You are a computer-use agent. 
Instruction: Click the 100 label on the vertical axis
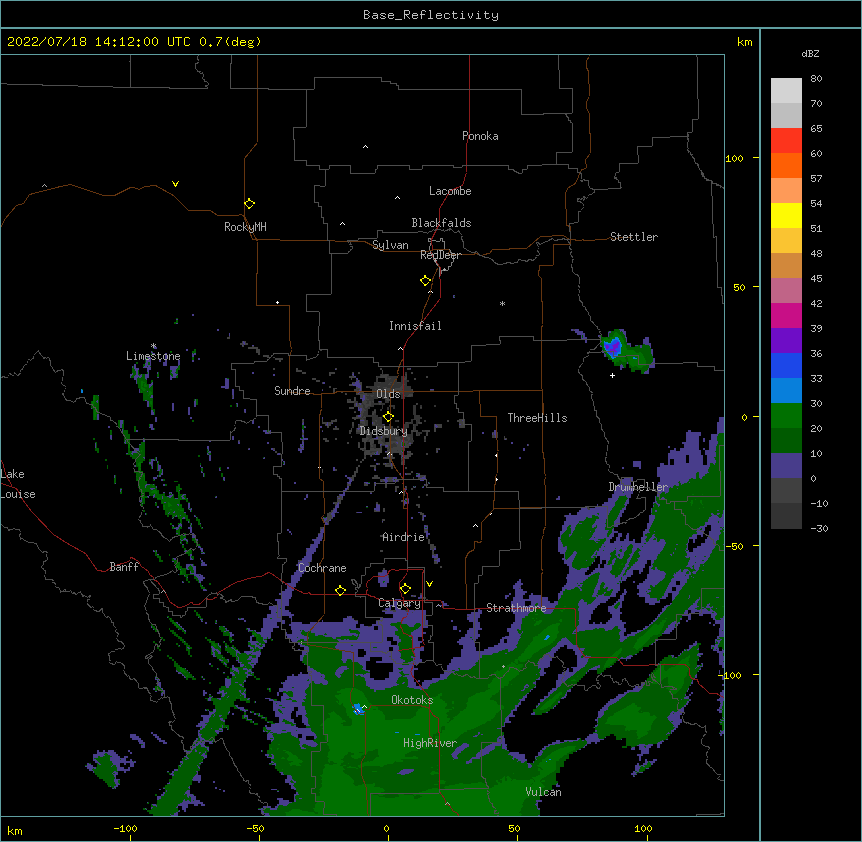point(734,158)
